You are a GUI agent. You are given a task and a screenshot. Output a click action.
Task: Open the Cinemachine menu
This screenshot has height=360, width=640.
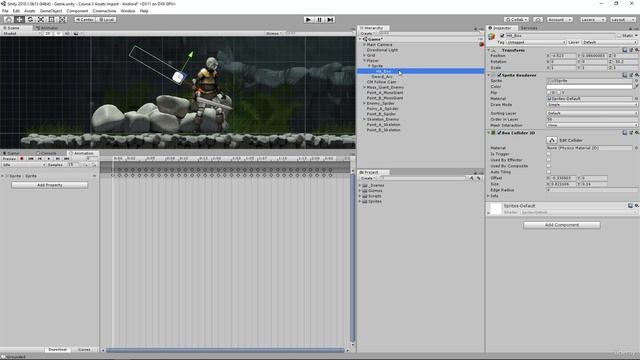(104, 11)
